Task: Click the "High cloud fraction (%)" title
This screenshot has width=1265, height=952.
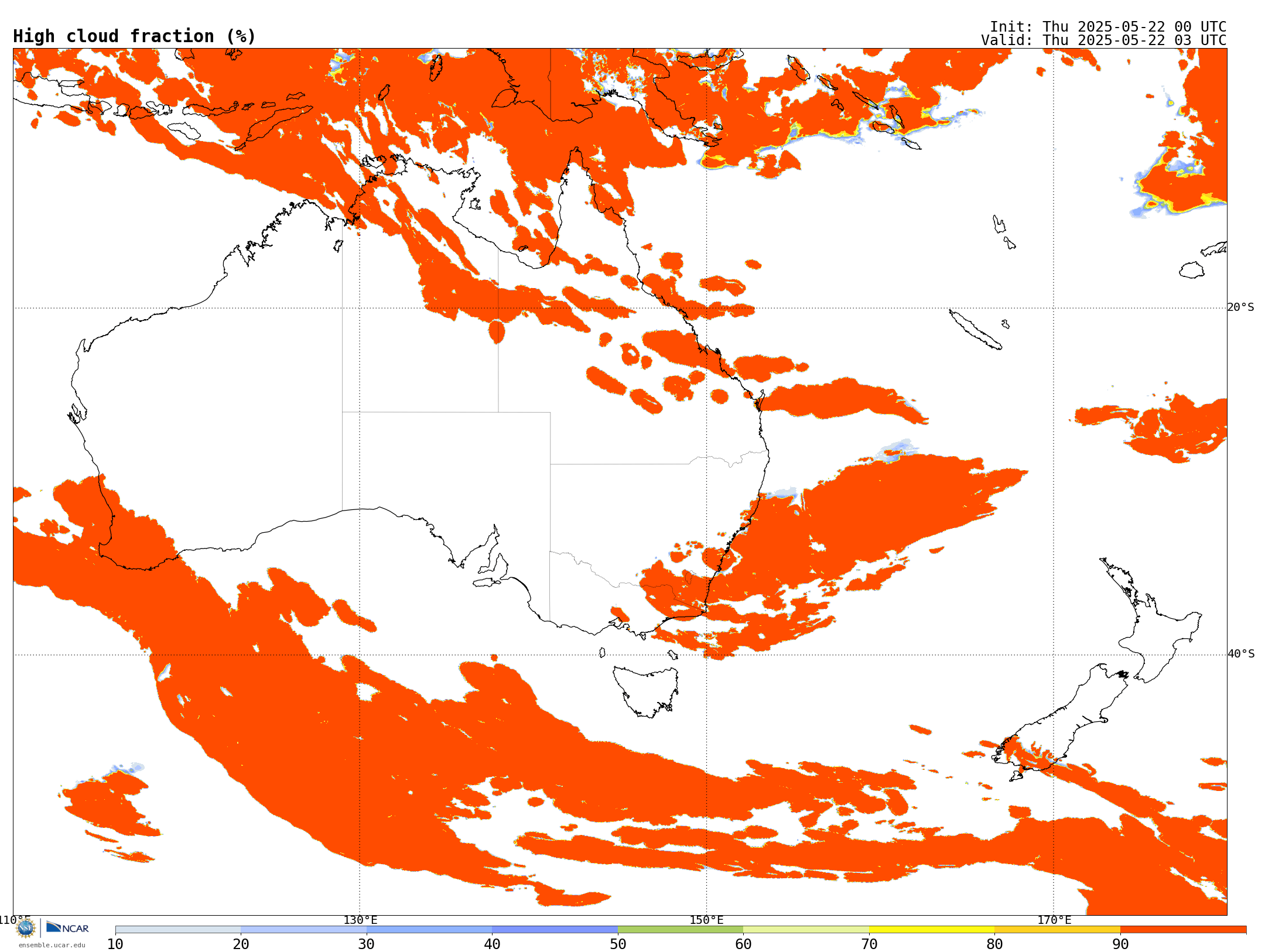Action: click(135, 36)
